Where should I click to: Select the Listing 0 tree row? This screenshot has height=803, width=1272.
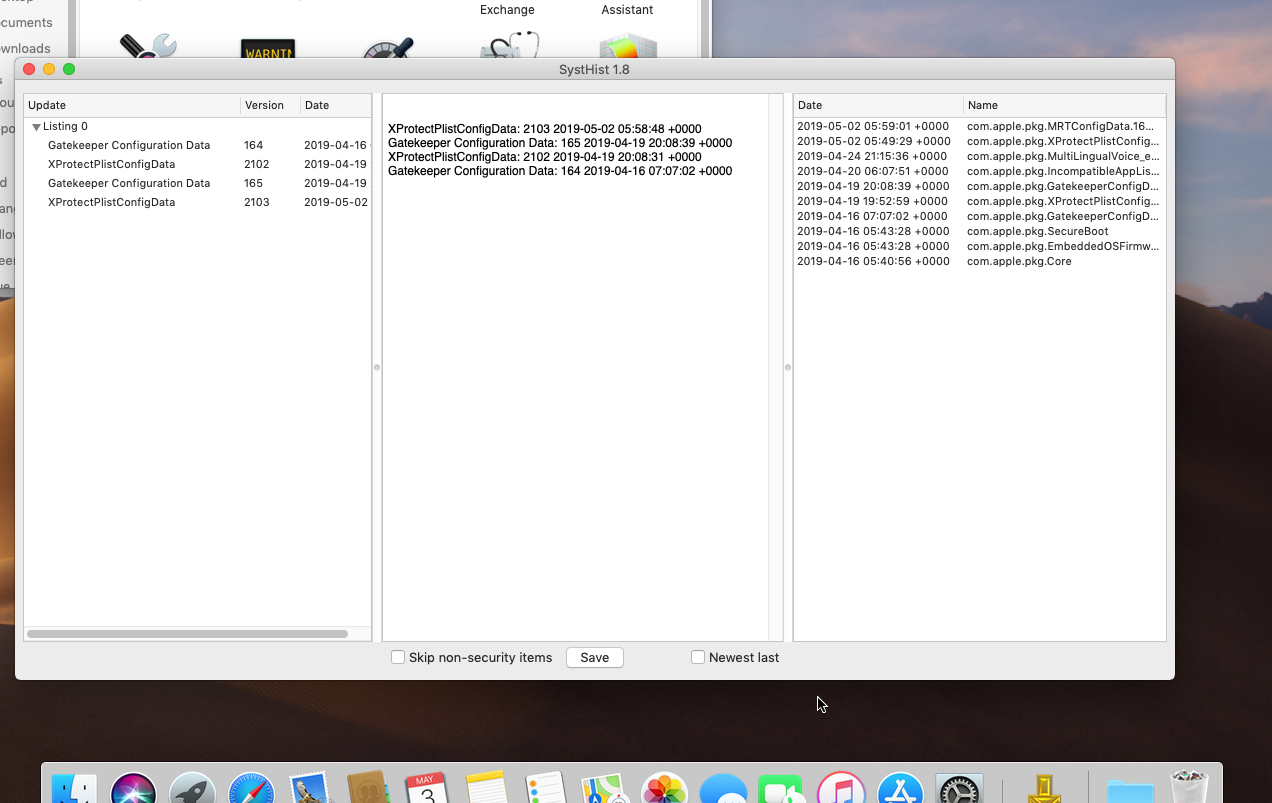tap(197, 126)
